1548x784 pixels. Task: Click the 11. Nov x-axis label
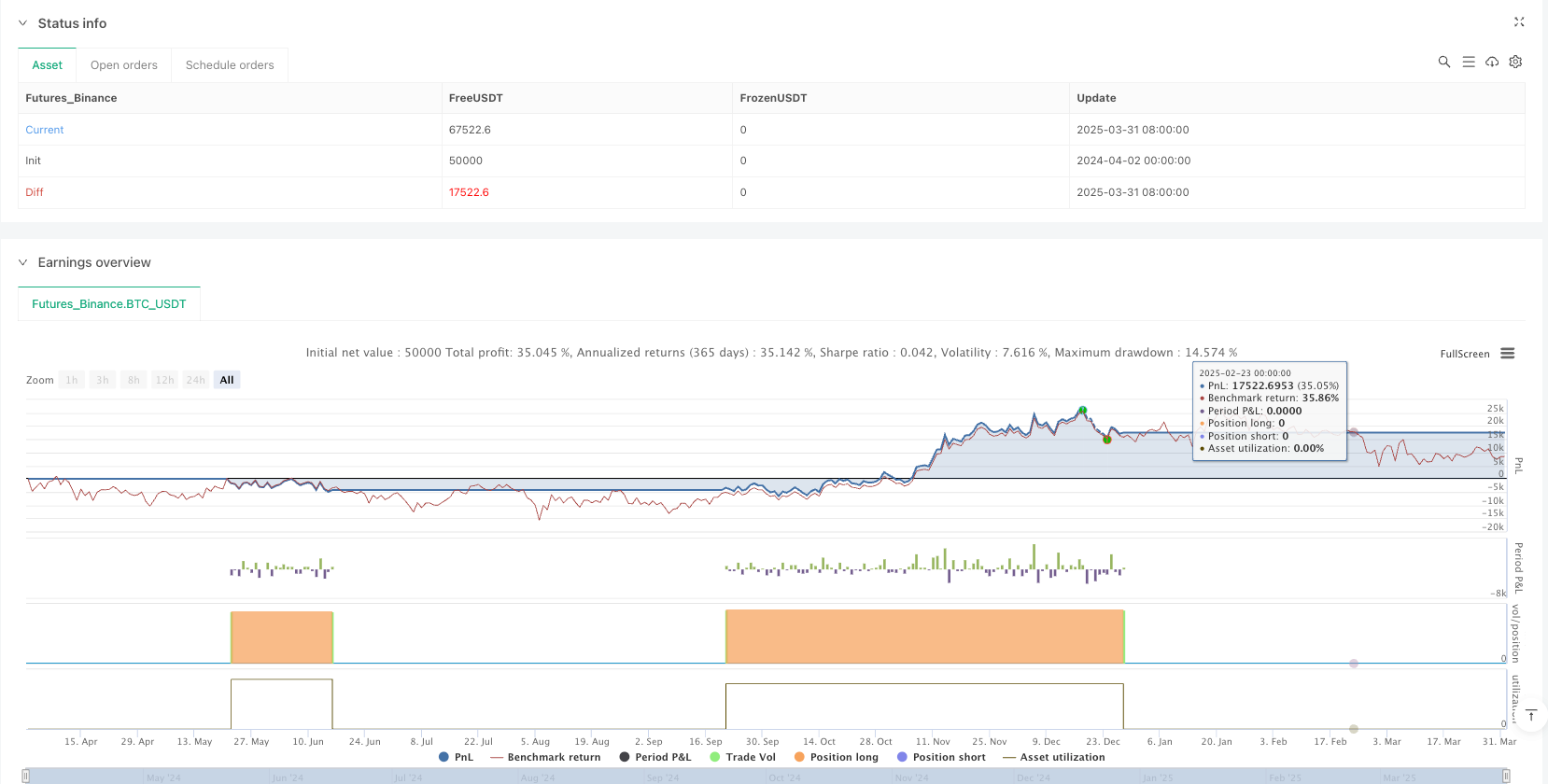pos(933,742)
